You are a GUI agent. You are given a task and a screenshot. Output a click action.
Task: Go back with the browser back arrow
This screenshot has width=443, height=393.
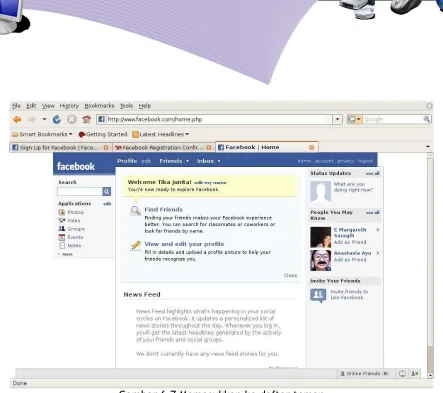pyautogui.click(x=17, y=119)
